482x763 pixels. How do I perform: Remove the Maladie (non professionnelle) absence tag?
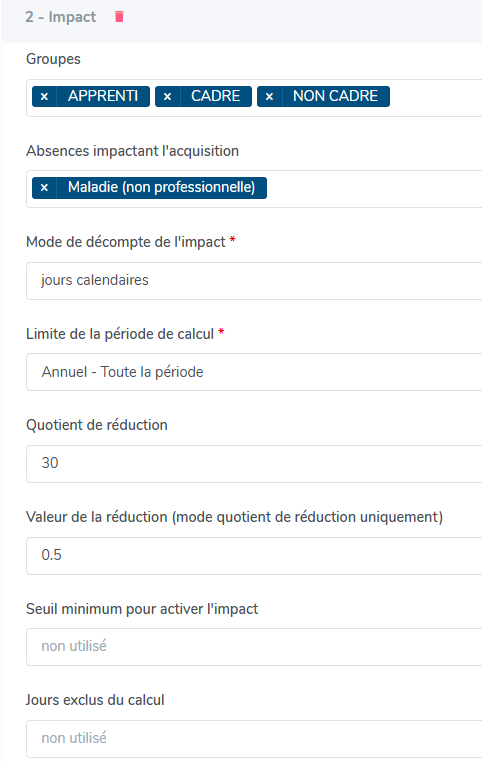click(44, 187)
